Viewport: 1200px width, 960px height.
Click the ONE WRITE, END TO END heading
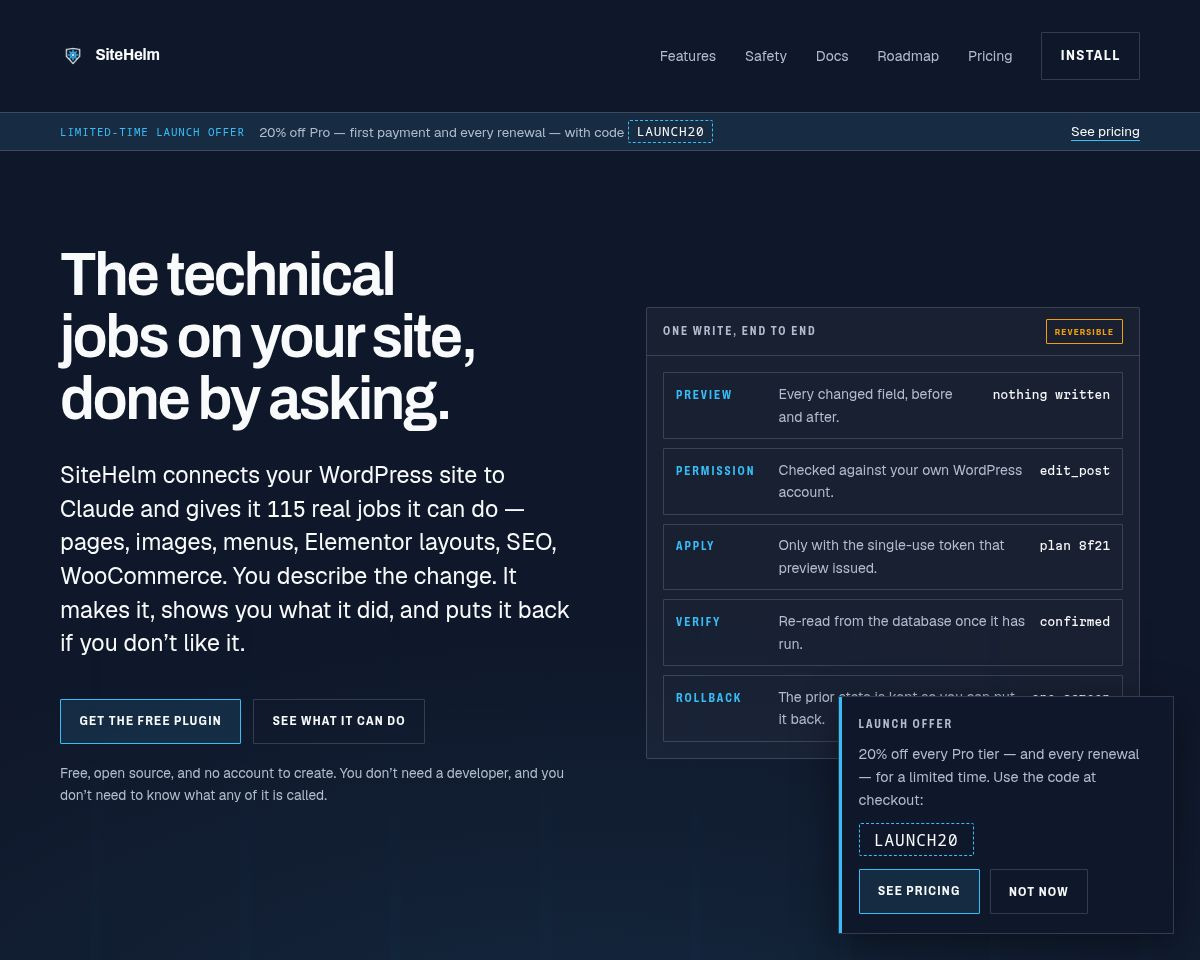739,331
